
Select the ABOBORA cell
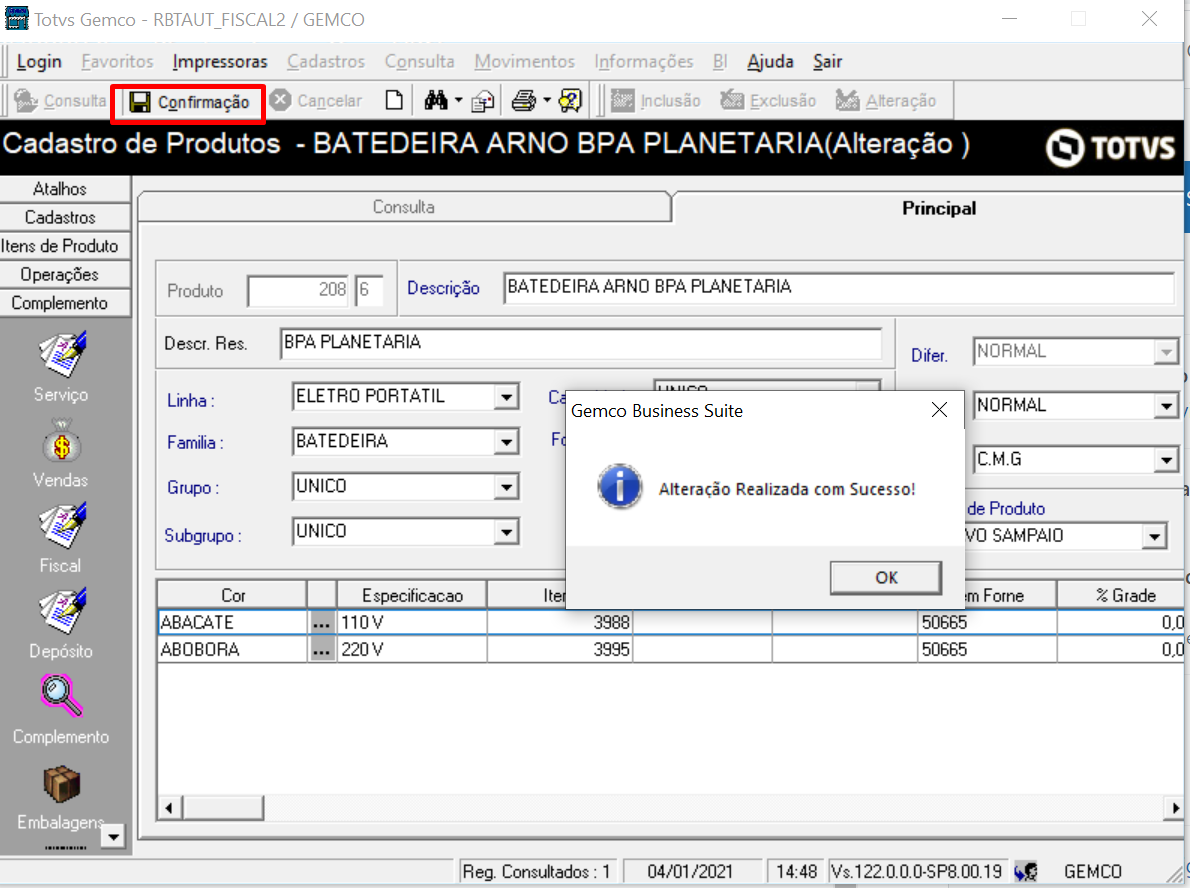click(232, 650)
